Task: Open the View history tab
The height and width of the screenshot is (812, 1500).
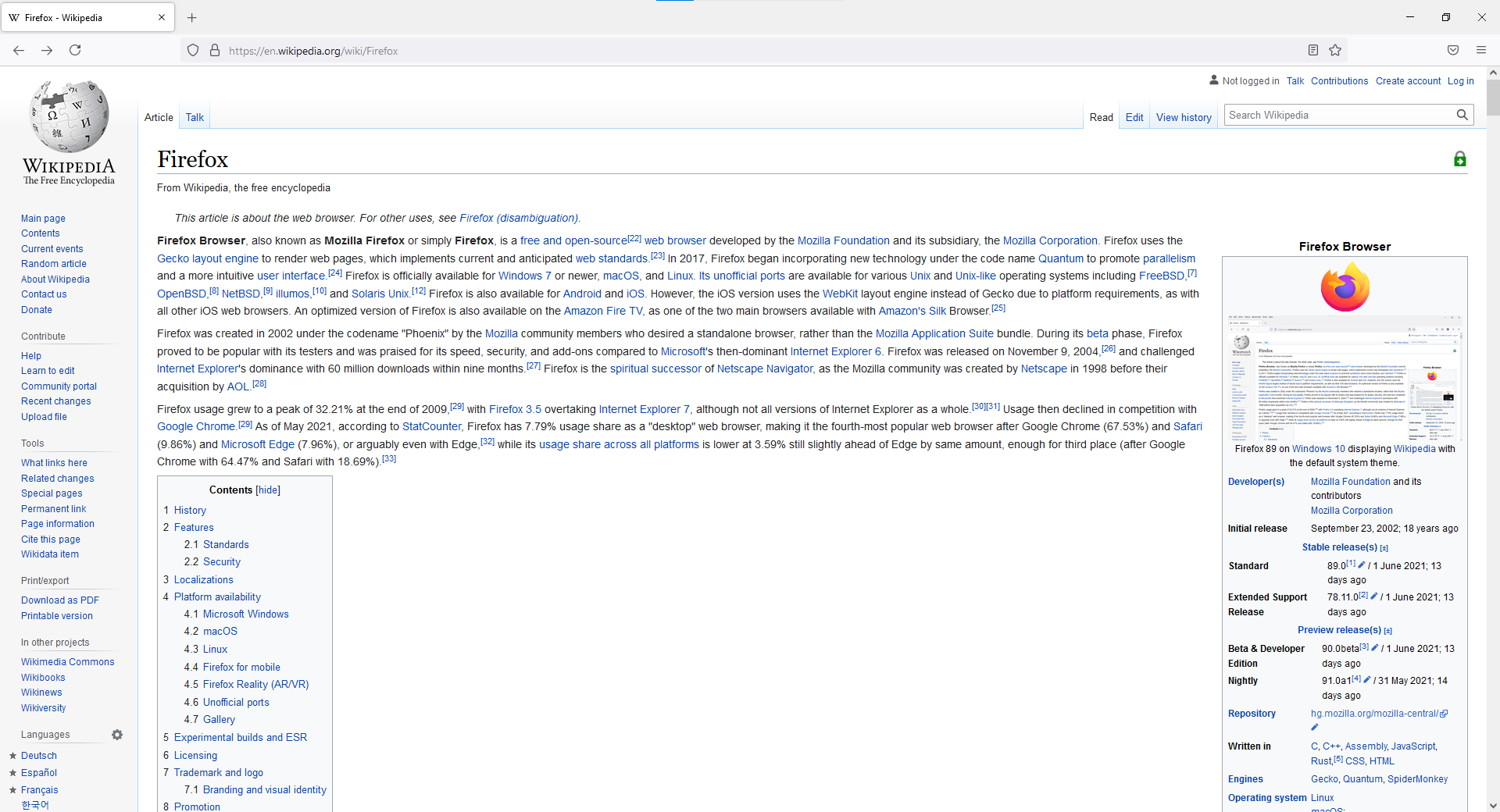Action: click(1184, 117)
